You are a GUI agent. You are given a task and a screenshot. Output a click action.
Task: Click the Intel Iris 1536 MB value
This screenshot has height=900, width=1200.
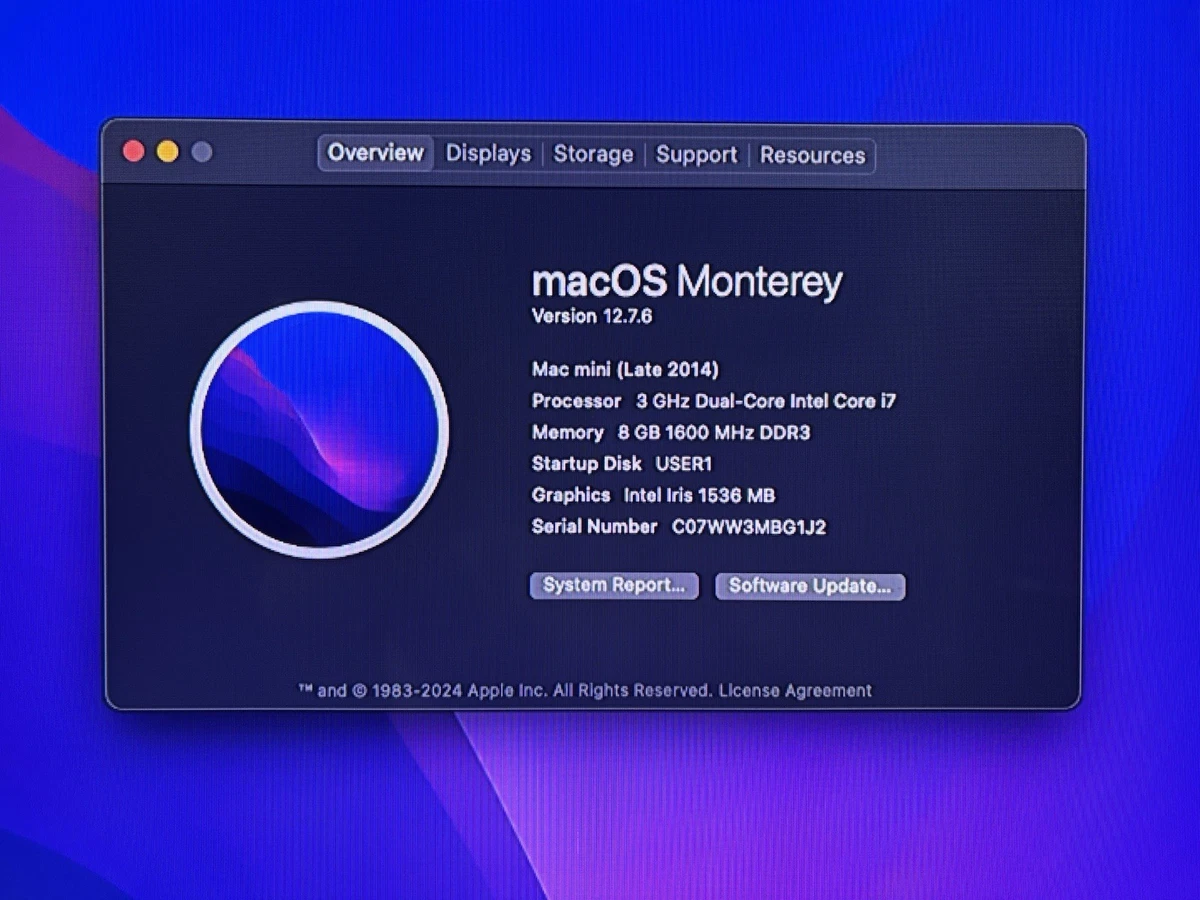699,495
